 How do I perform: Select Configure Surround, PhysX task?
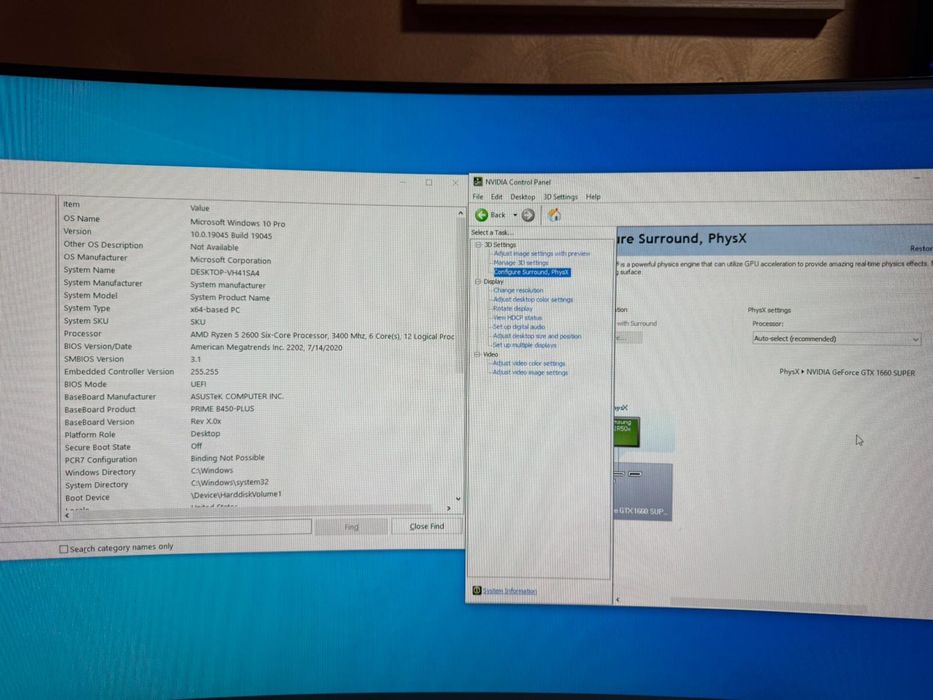531,272
